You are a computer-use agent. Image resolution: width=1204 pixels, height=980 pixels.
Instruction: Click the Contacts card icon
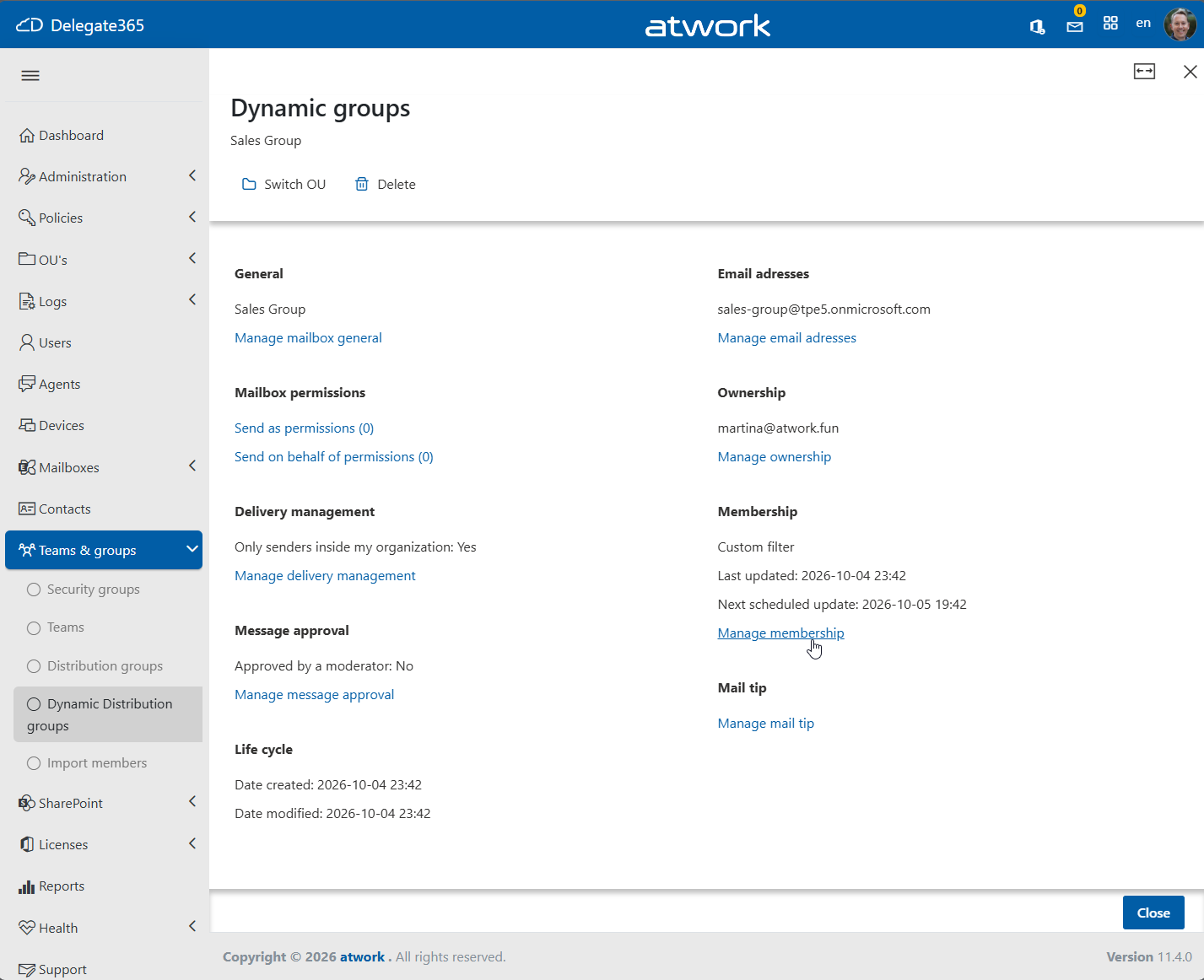pyautogui.click(x=27, y=509)
